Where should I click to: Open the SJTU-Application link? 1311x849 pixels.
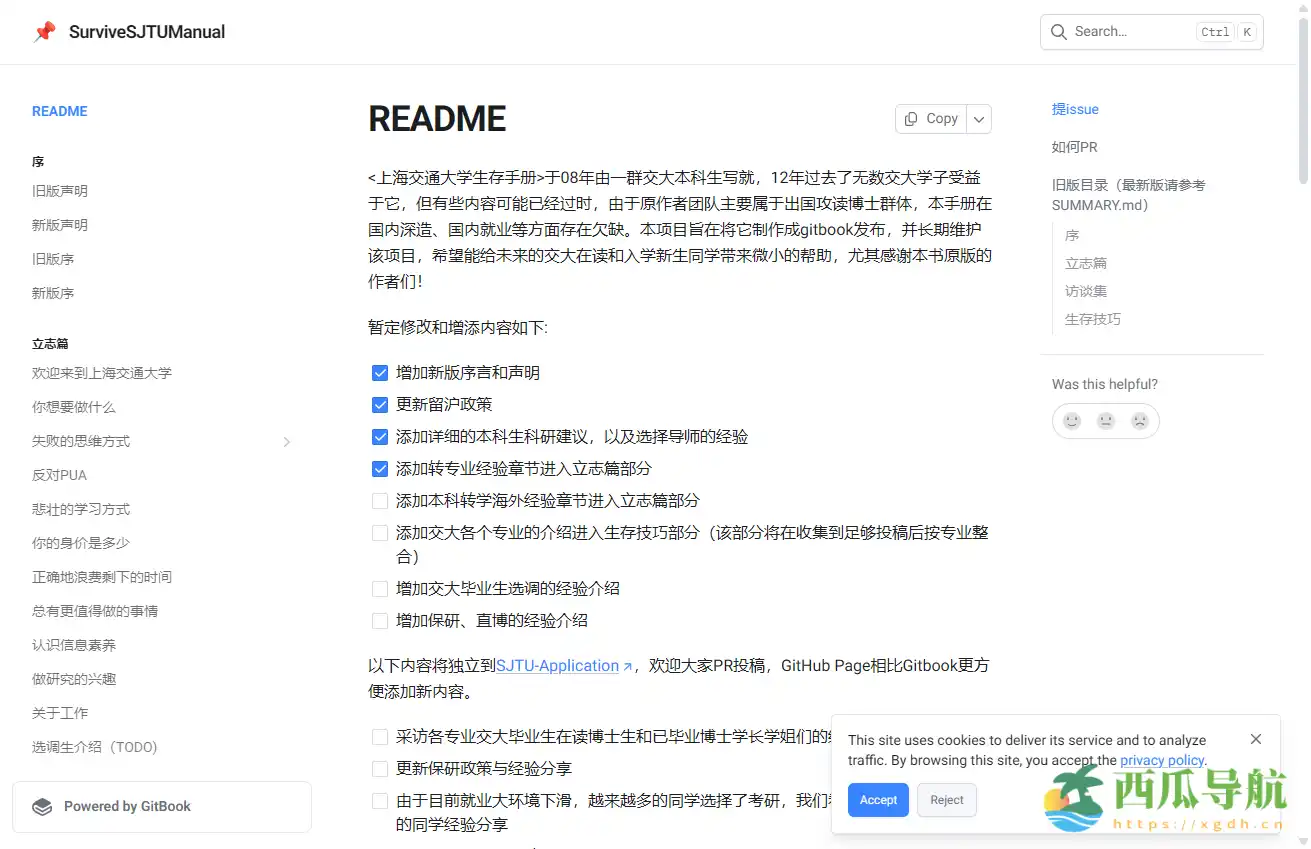[557, 664]
